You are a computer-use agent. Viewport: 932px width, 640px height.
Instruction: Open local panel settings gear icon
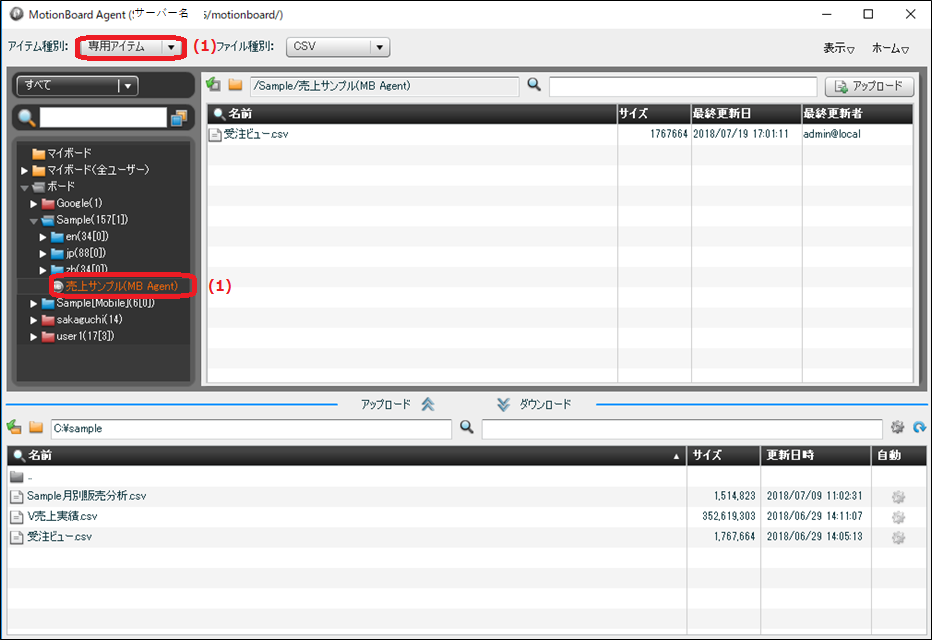(898, 427)
